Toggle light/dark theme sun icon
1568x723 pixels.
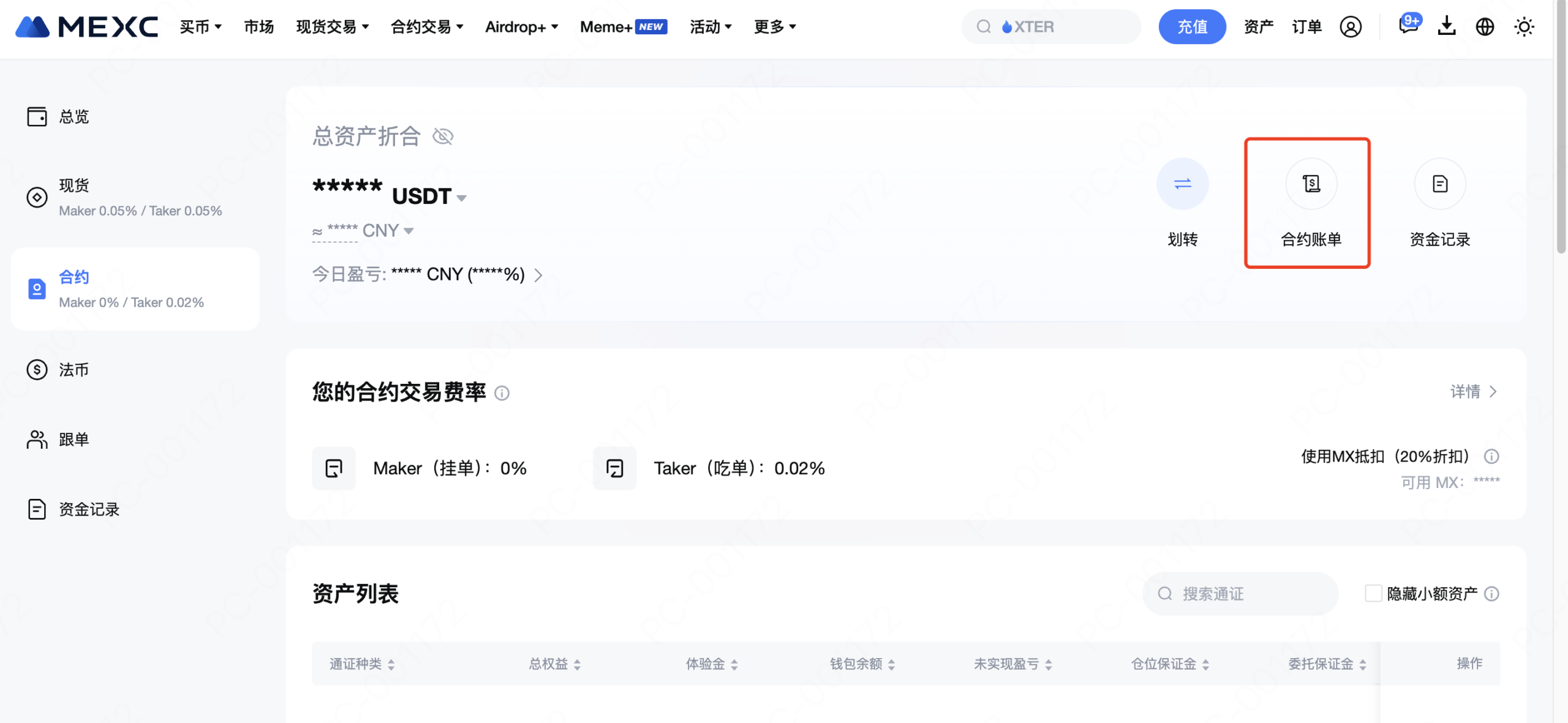pyautogui.click(x=1524, y=27)
